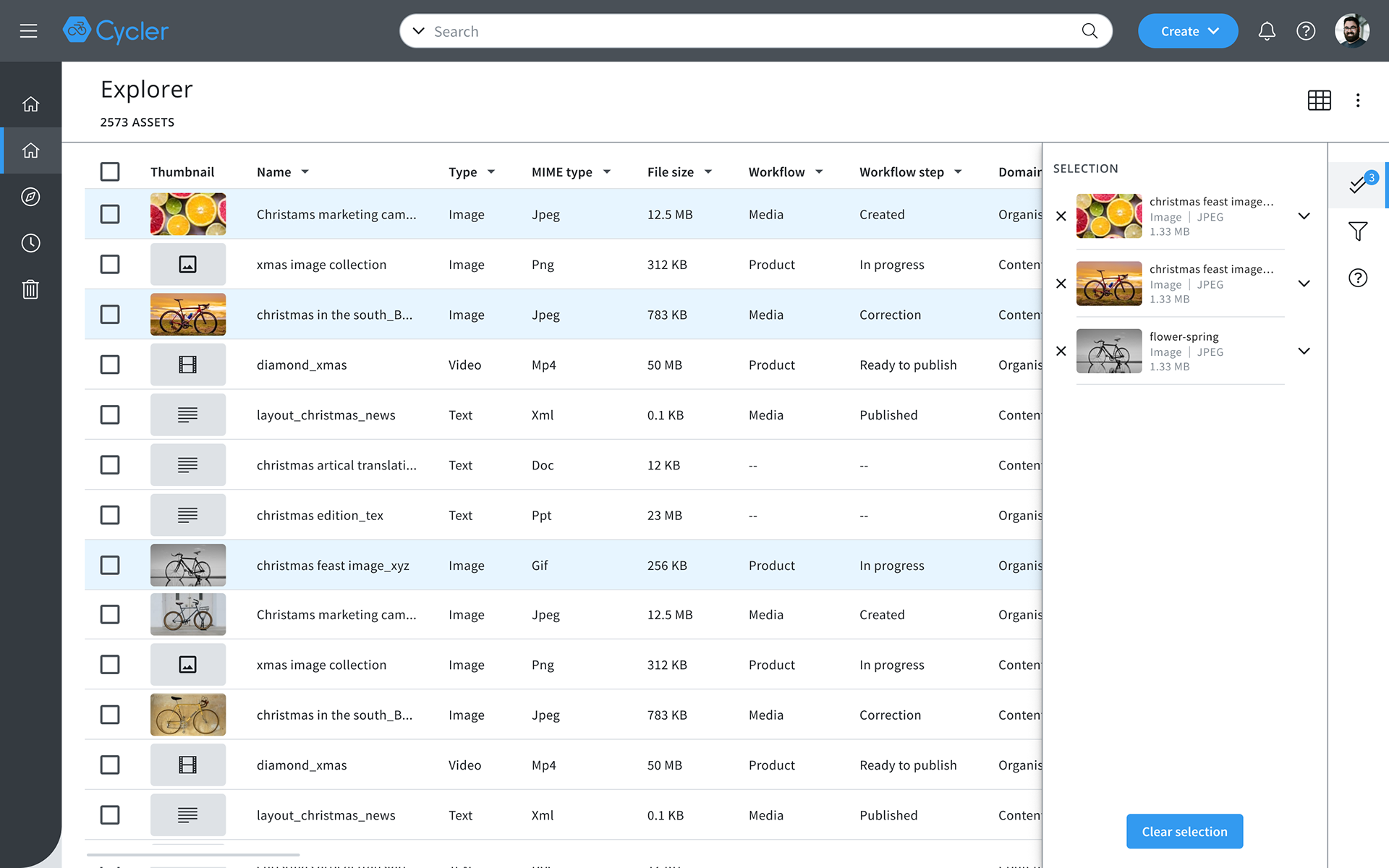The height and width of the screenshot is (868, 1389).
Task: Open the hamburger navigation menu
Action: coord(28,31)
